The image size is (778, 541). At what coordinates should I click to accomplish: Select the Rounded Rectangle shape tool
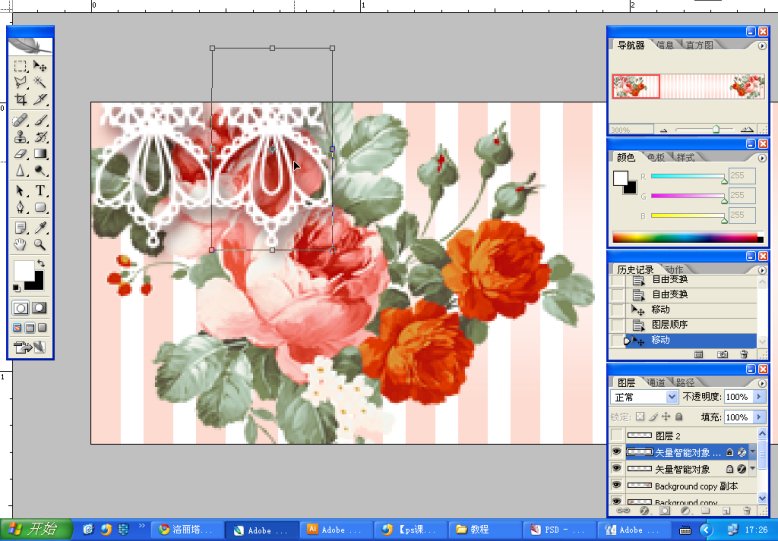[x=40, y=207]
